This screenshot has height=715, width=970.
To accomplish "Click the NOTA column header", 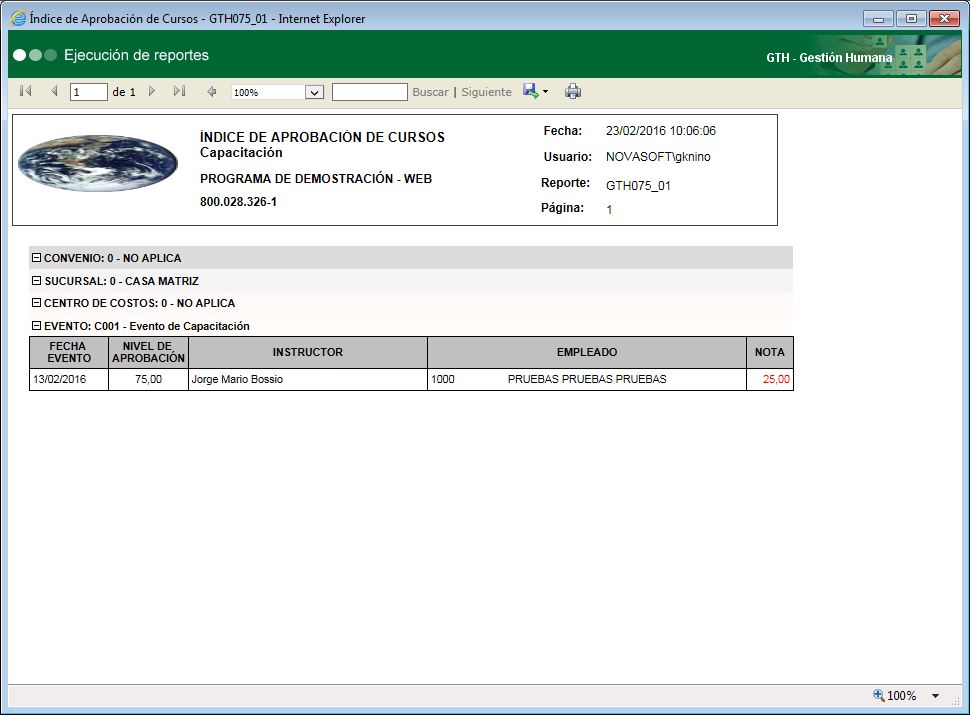I will 770,352.
